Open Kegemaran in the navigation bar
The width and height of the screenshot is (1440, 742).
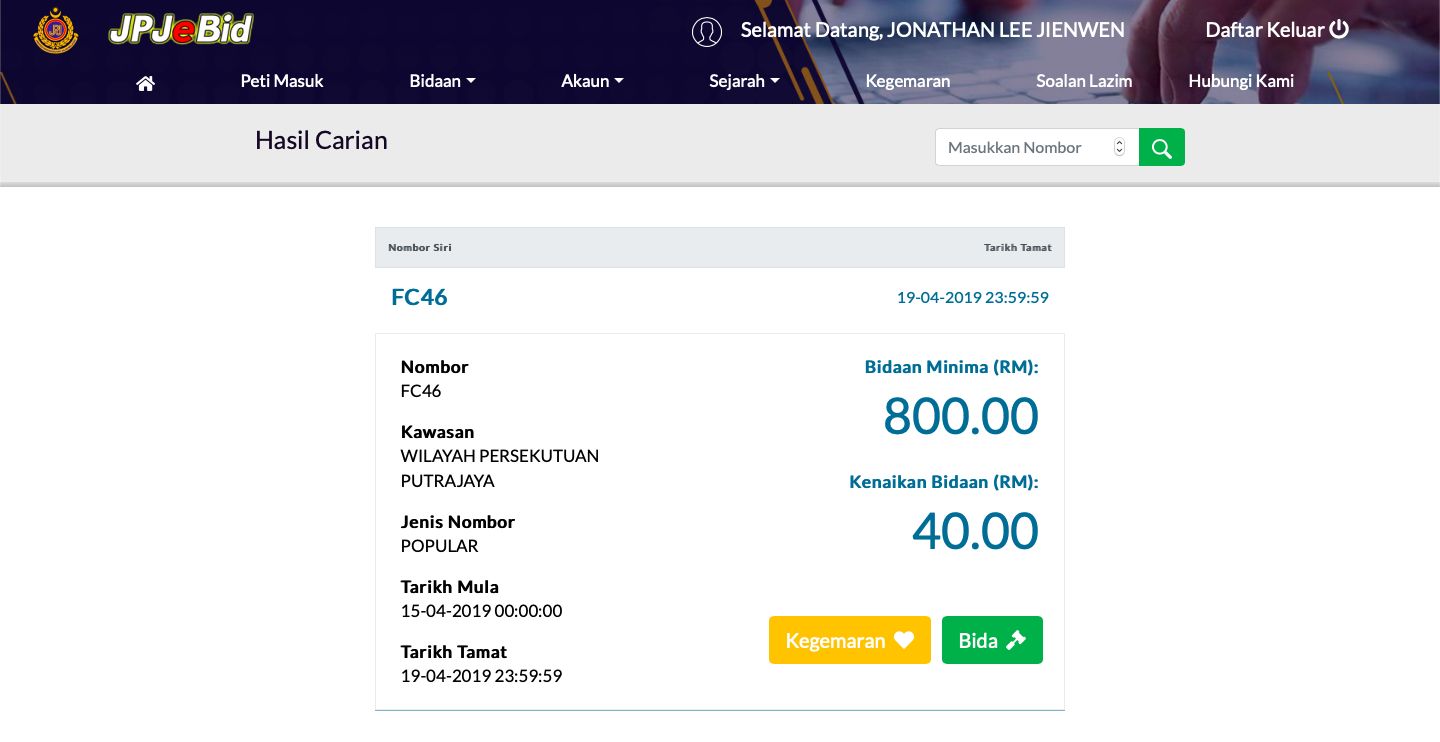908,81
